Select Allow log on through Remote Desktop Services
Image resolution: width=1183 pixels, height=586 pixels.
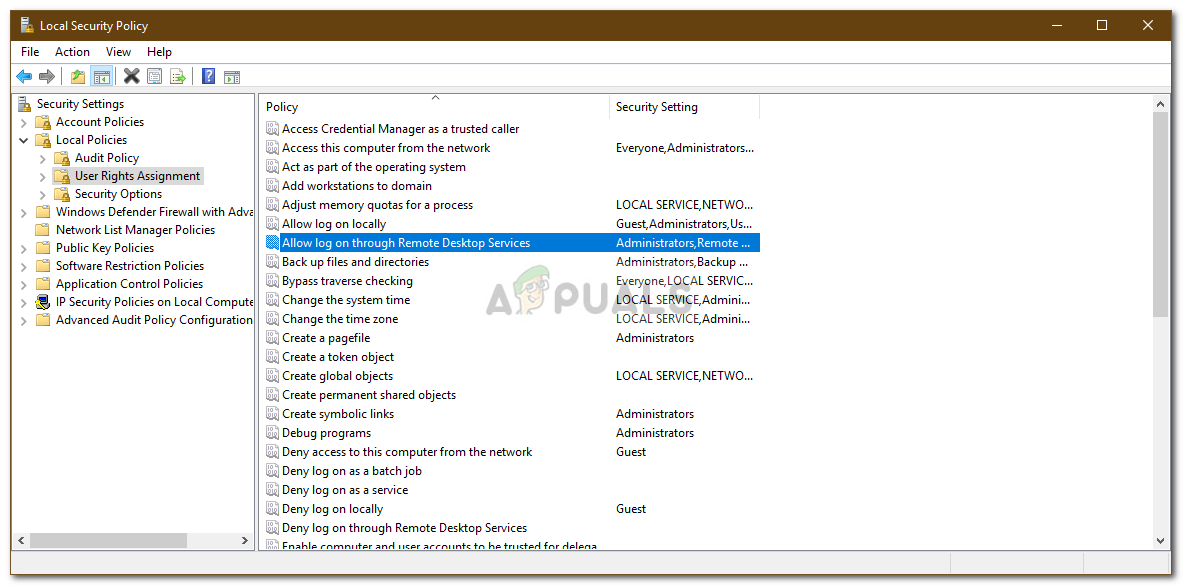(406, 243)
